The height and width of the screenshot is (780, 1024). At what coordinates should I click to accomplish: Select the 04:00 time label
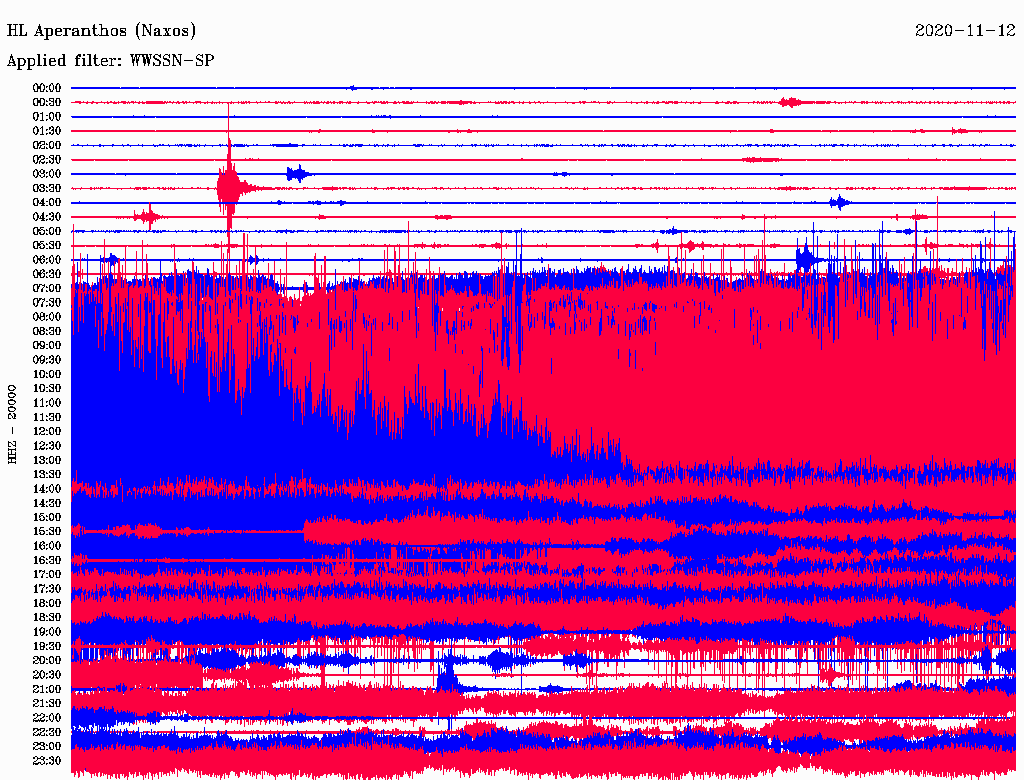(x=47, y=203)
